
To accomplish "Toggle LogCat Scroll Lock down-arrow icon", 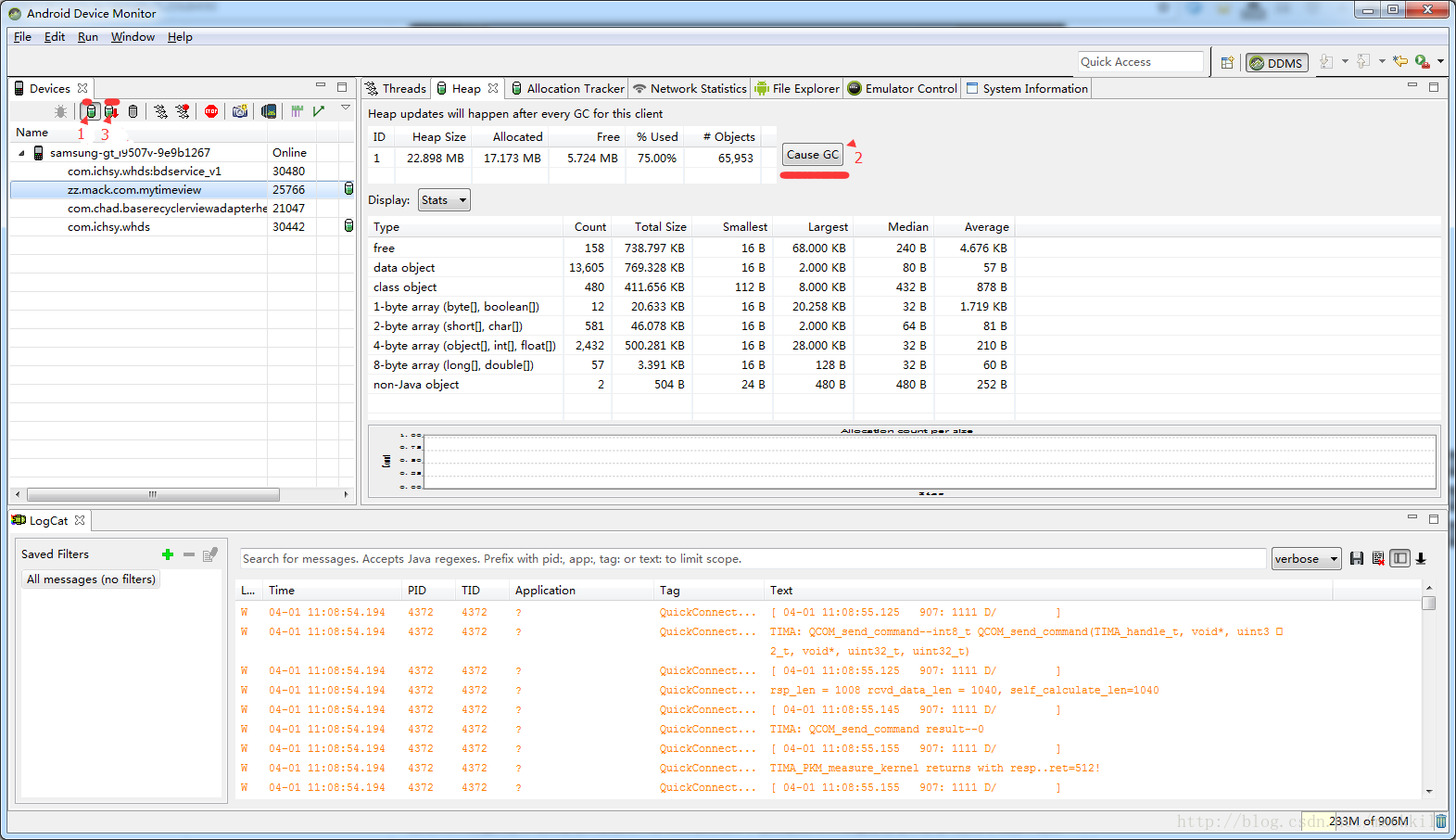I will pos(1421,558).
